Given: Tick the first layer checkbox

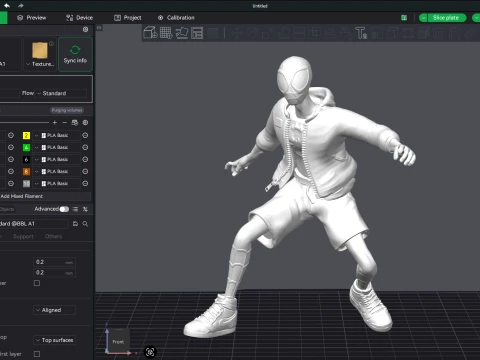Looking at the screenshot, I should pyautogui.click(x=37, y=354).
